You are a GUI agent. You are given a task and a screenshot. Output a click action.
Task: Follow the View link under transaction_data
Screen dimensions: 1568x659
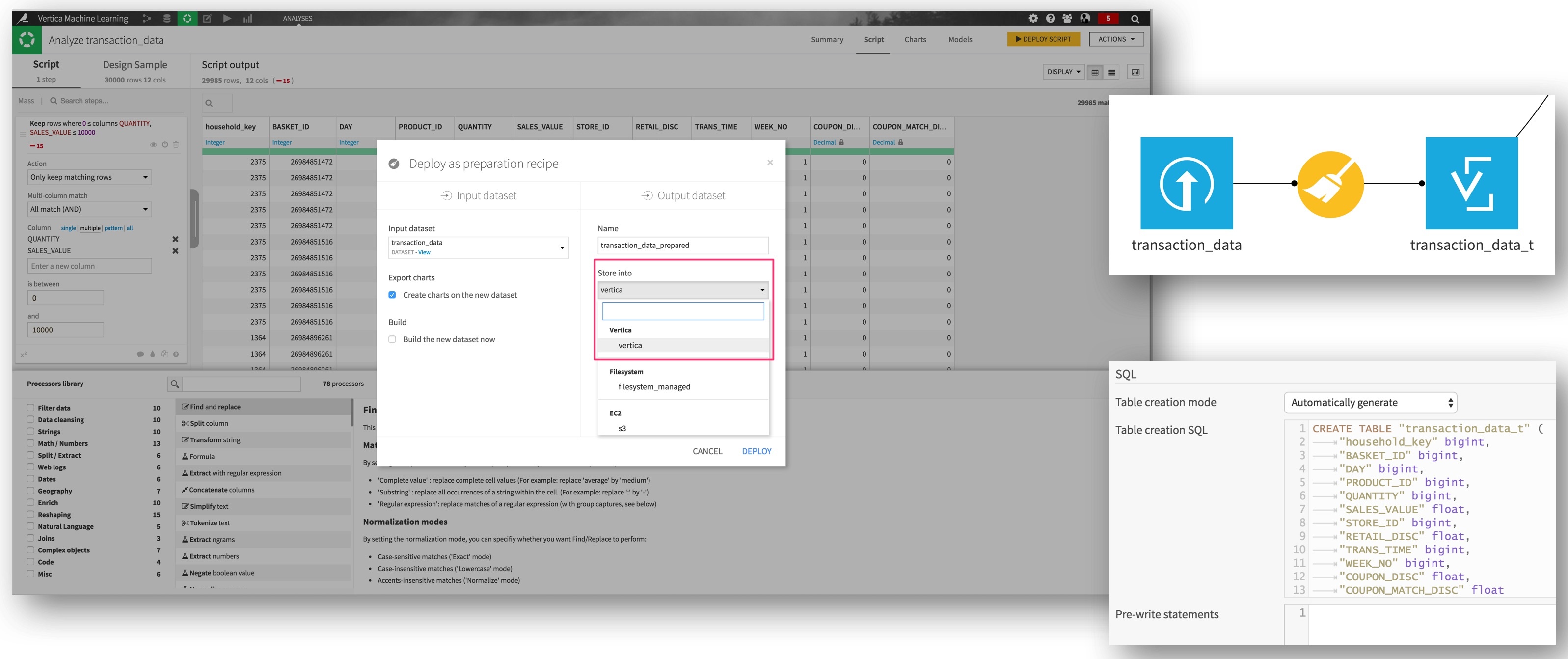tap(424, 252)
